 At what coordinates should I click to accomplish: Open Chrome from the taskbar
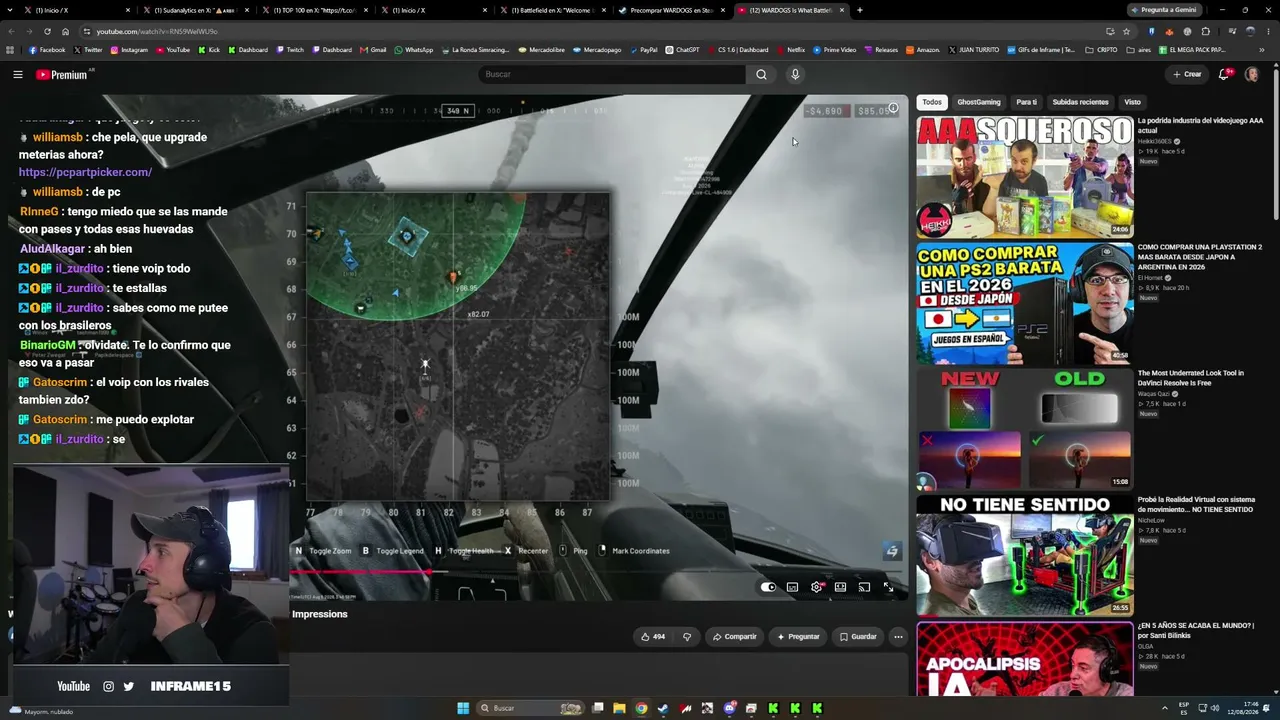tap(641, 708)
